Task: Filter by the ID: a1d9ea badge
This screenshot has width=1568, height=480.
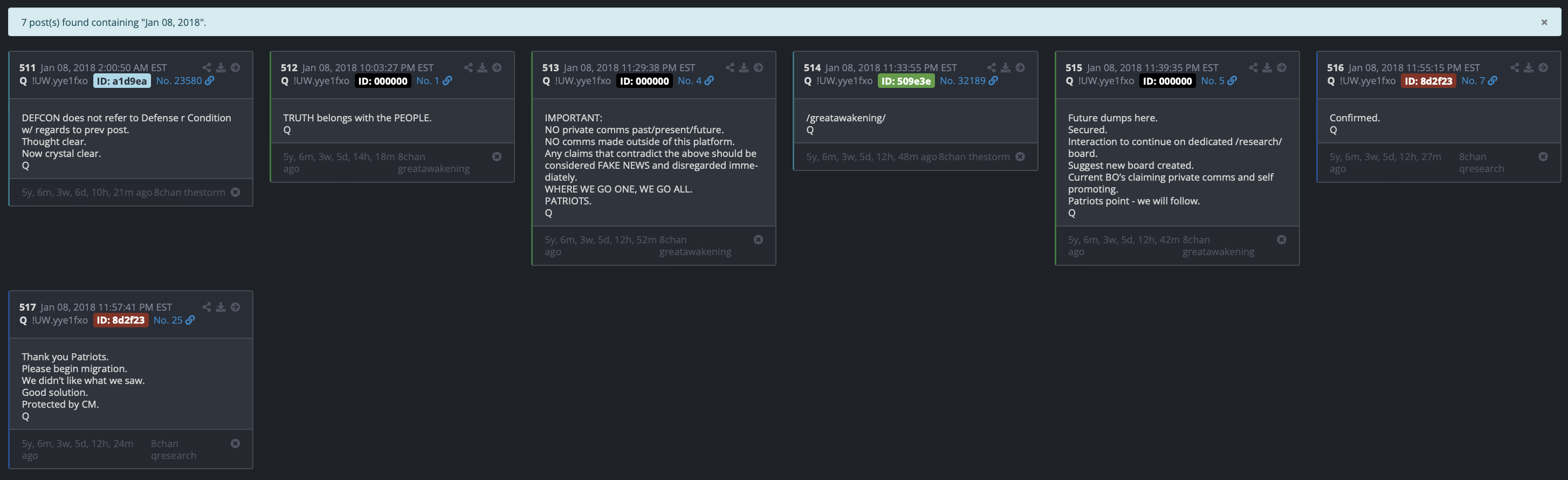Action: coord(122,81)
